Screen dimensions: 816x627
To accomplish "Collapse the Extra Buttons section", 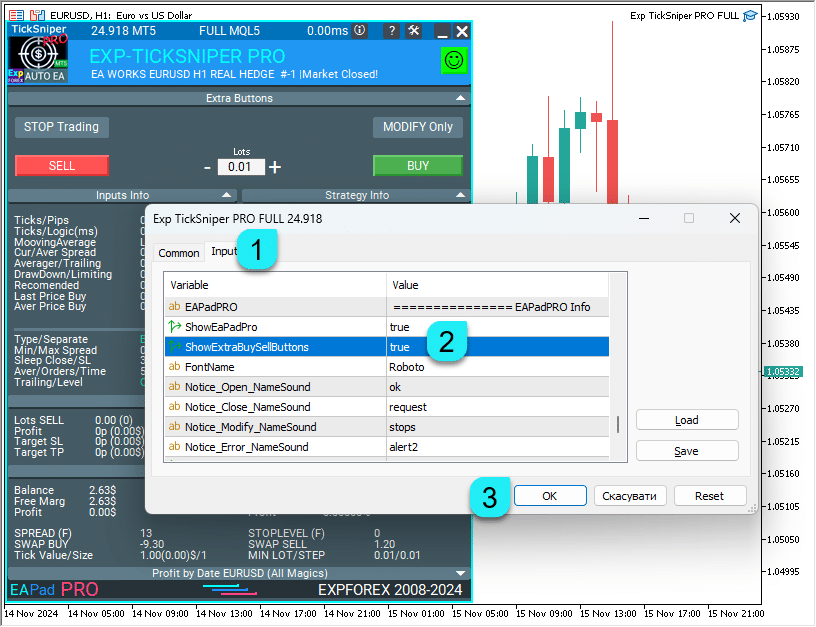I will click(x=459, y=98).
